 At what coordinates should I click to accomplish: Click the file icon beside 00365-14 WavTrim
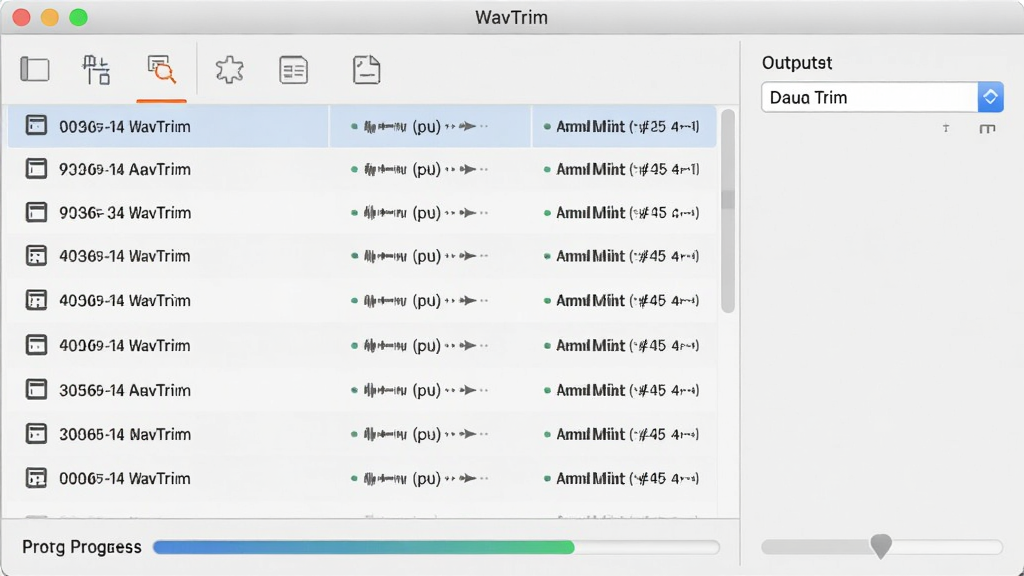click(x=36, y=125)
